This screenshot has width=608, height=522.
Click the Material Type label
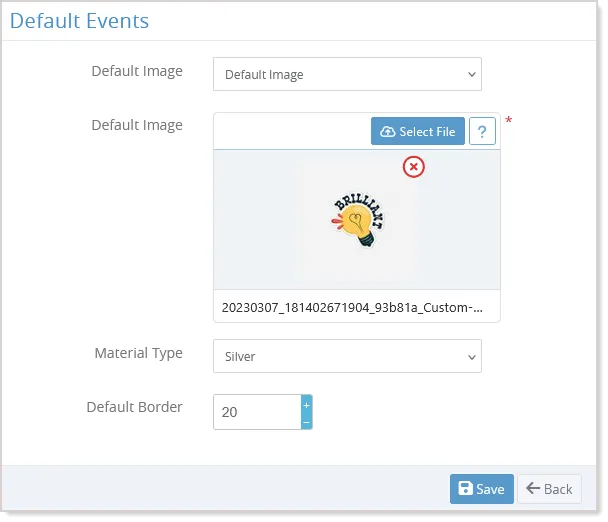point(138,353)
